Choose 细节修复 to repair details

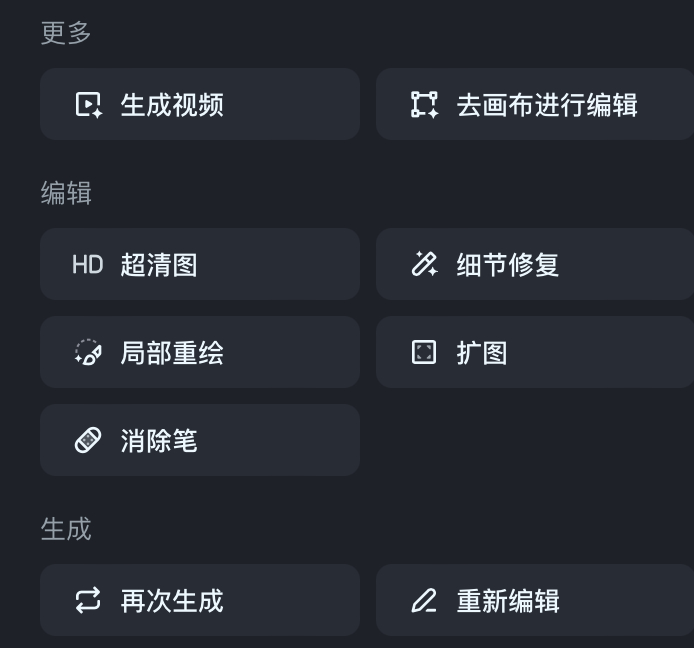coord(507,265)
